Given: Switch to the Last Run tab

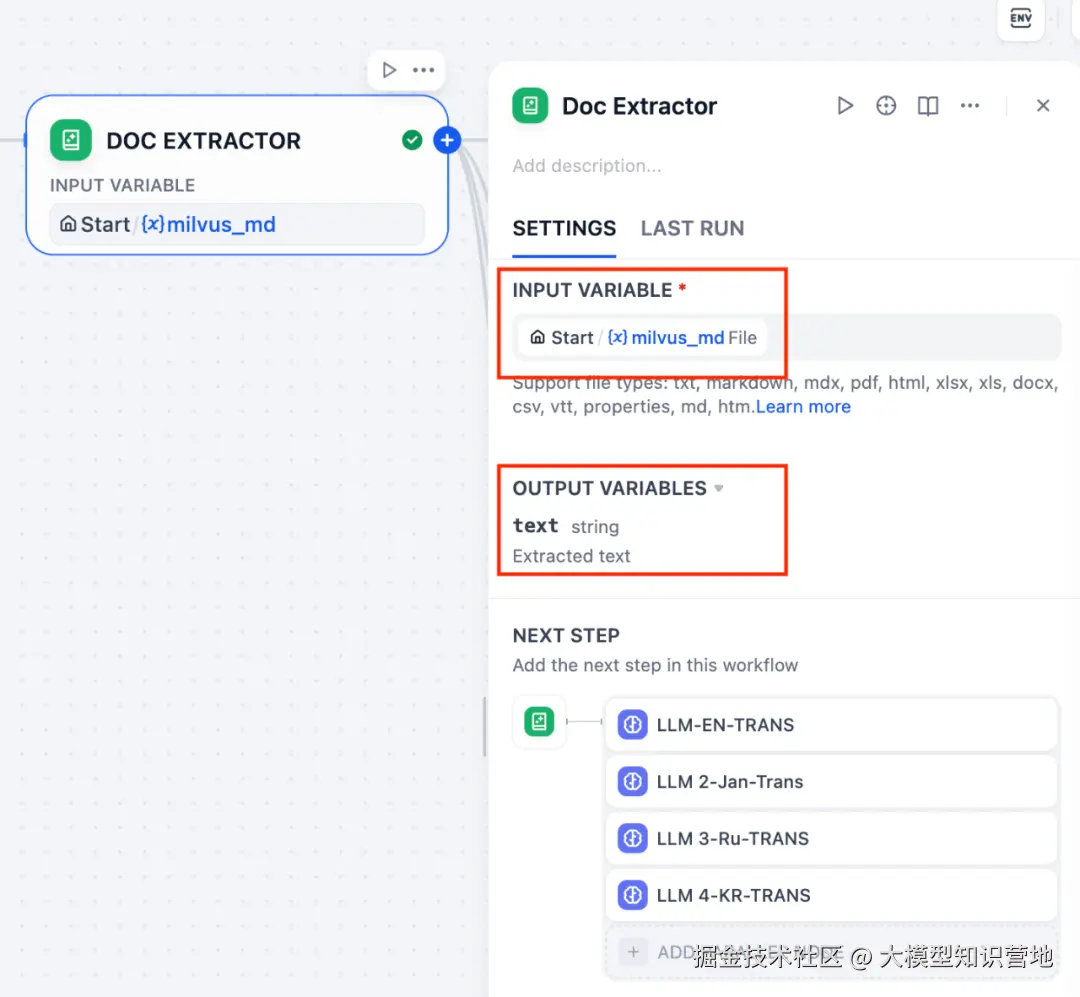Looking at the screenshot, I should 692,228.
